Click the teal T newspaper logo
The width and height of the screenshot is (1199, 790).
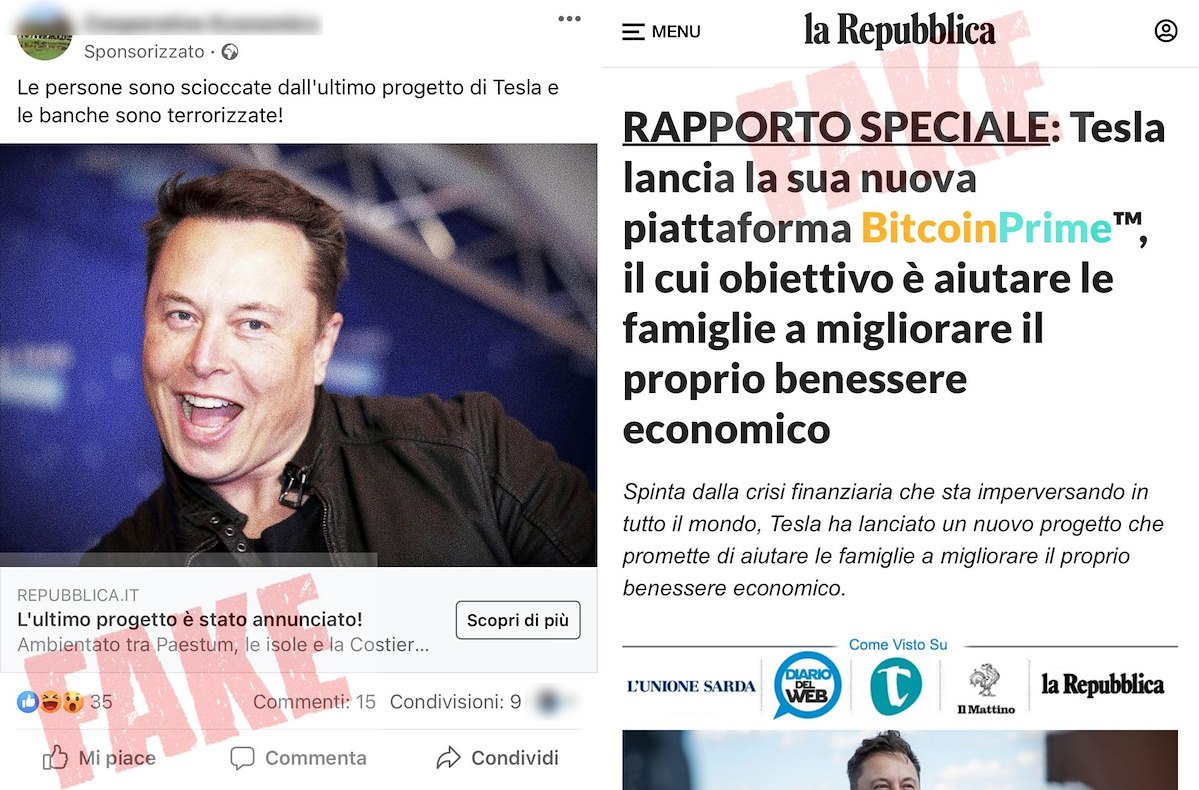(x=895, y=686)
